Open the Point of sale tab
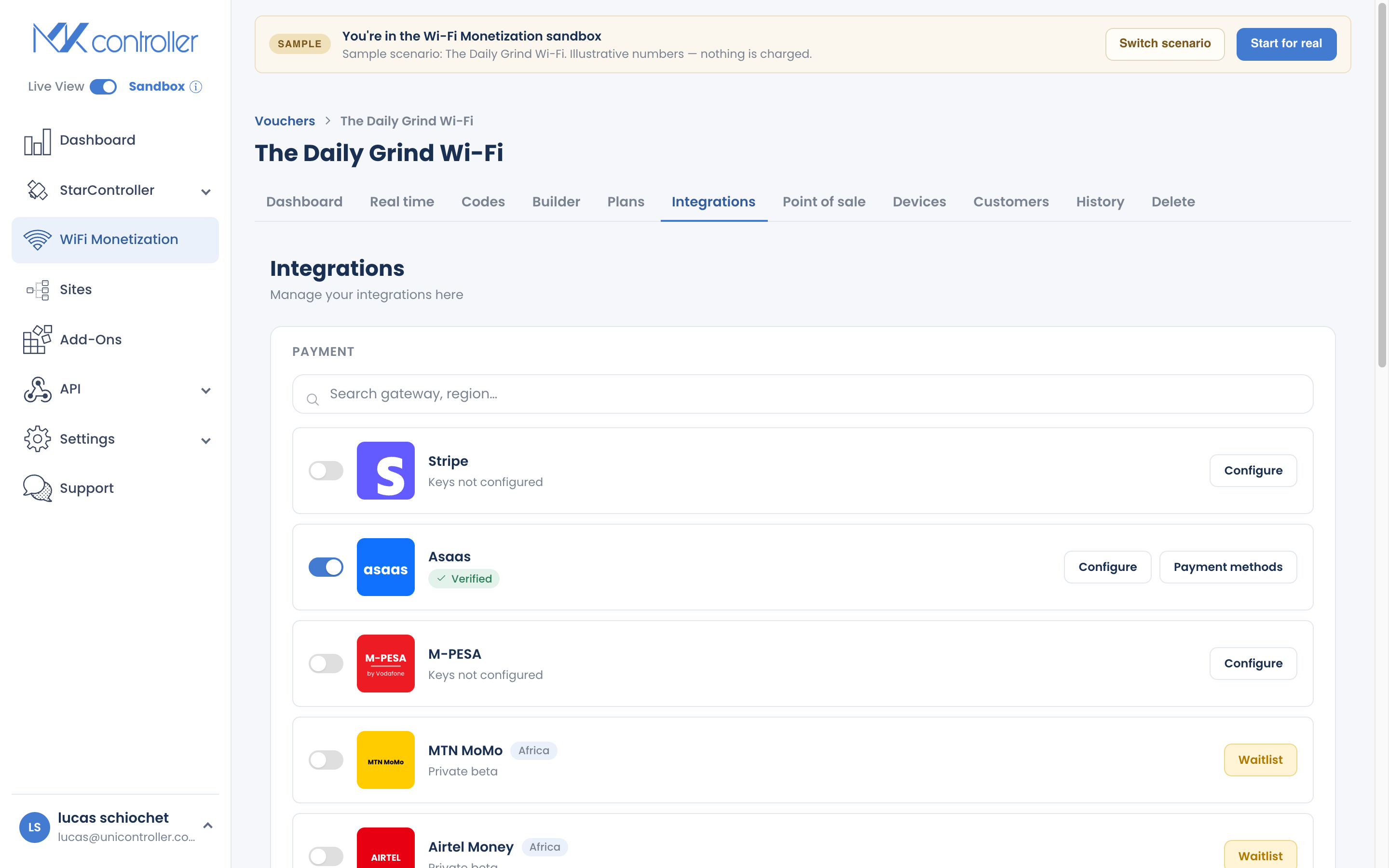The width and height of the screenshot is (1389, 868). click(824, 202)
